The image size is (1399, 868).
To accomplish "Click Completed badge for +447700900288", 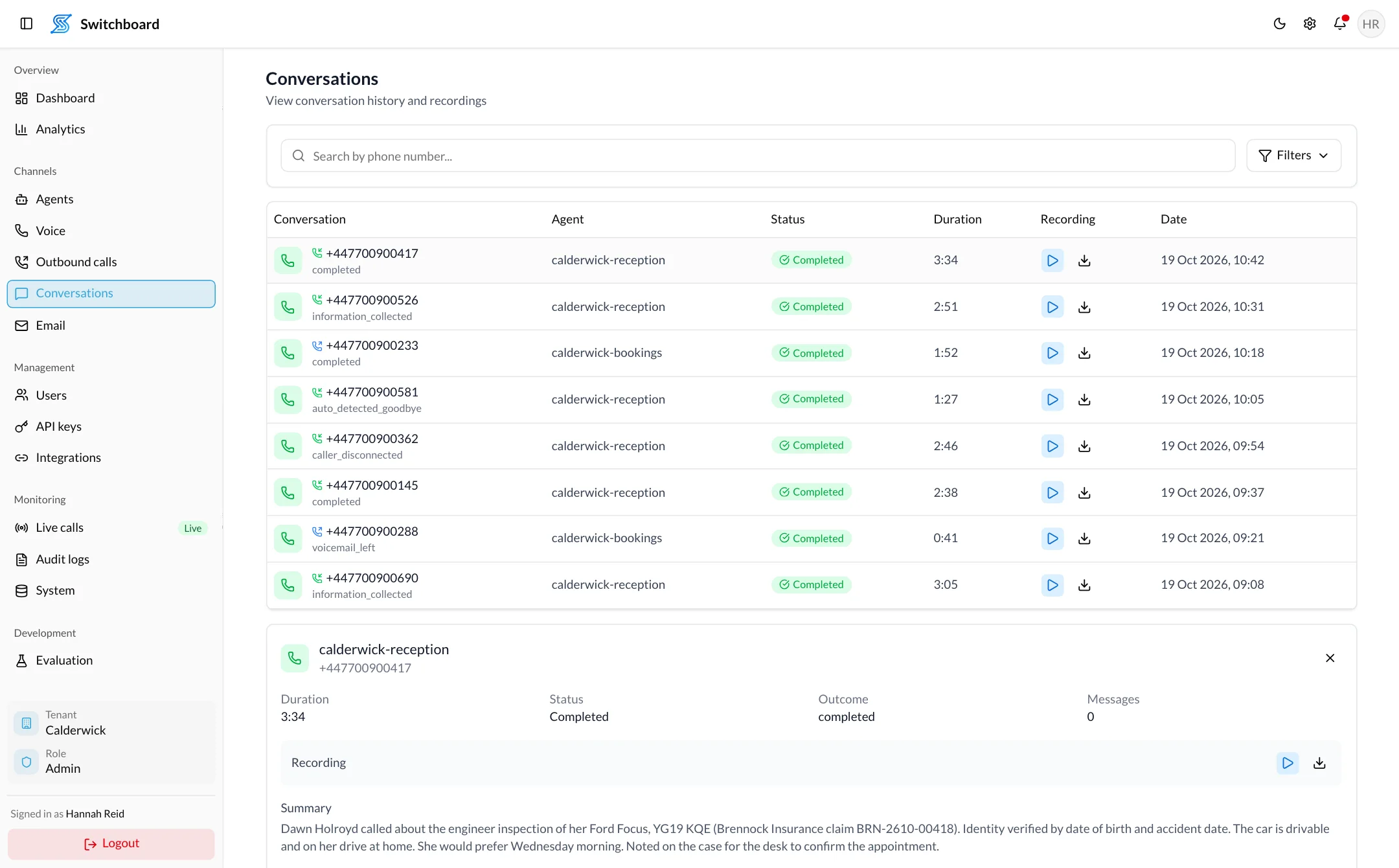I will point(811,538).
